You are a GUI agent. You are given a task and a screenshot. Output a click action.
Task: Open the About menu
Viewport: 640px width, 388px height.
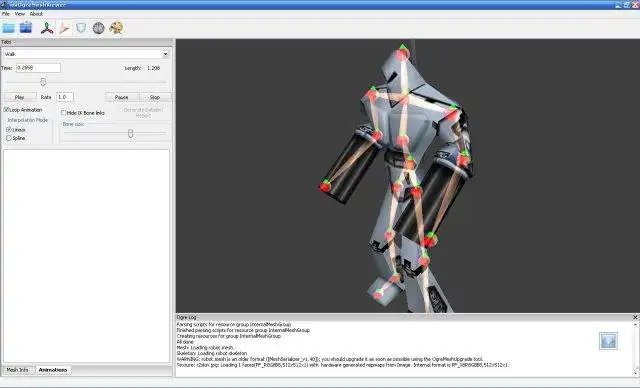click(36, 14)
